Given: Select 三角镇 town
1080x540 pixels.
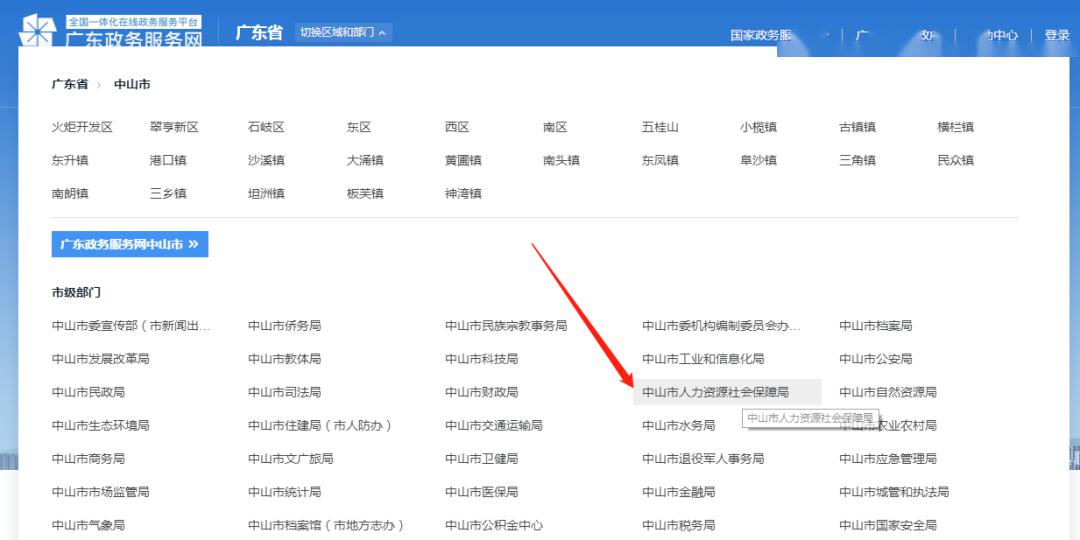Looking at the screenshot, I should (857, 160).
